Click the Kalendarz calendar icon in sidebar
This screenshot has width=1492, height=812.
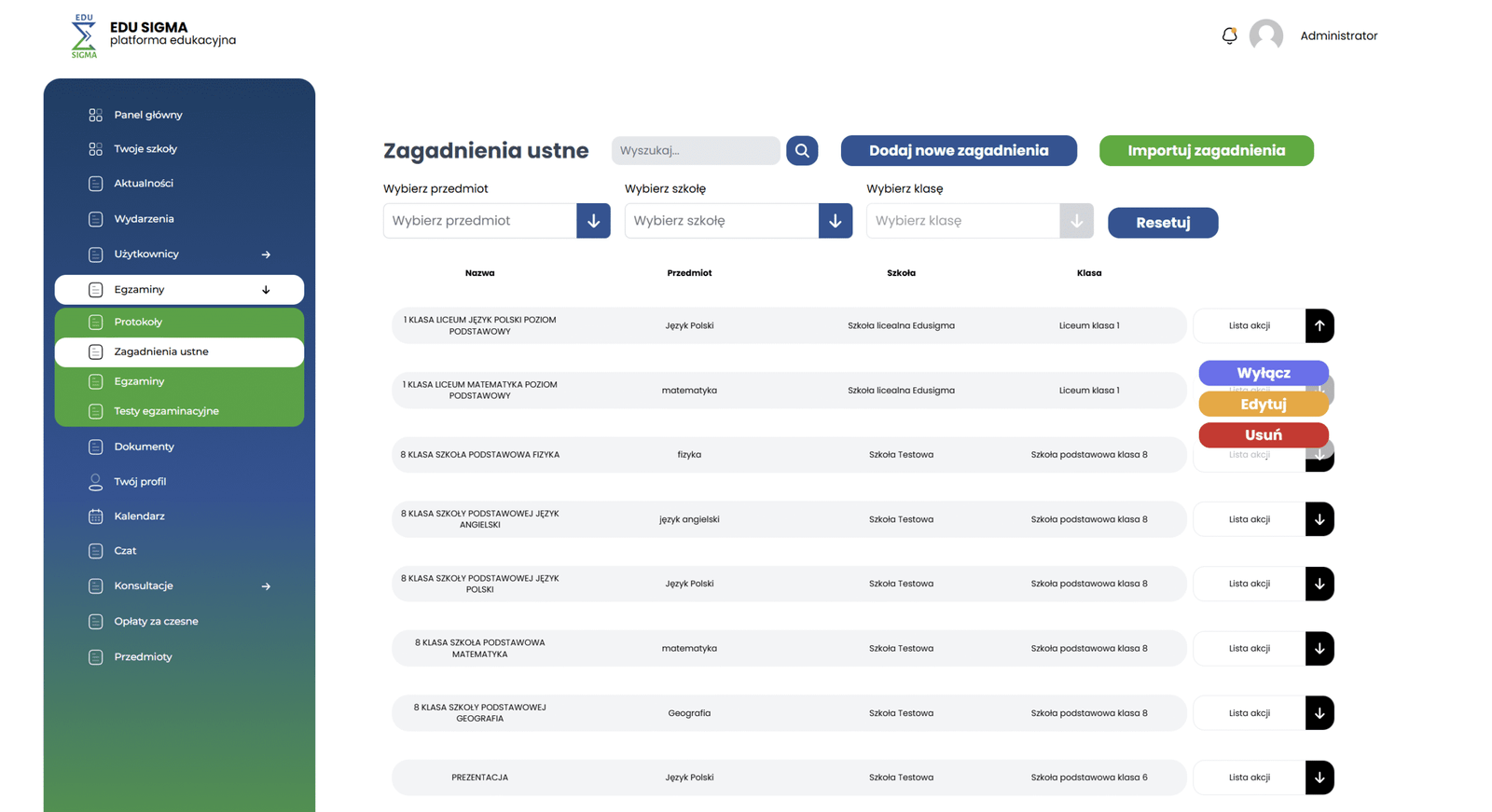pyautogui.click(x=95, y=516)
